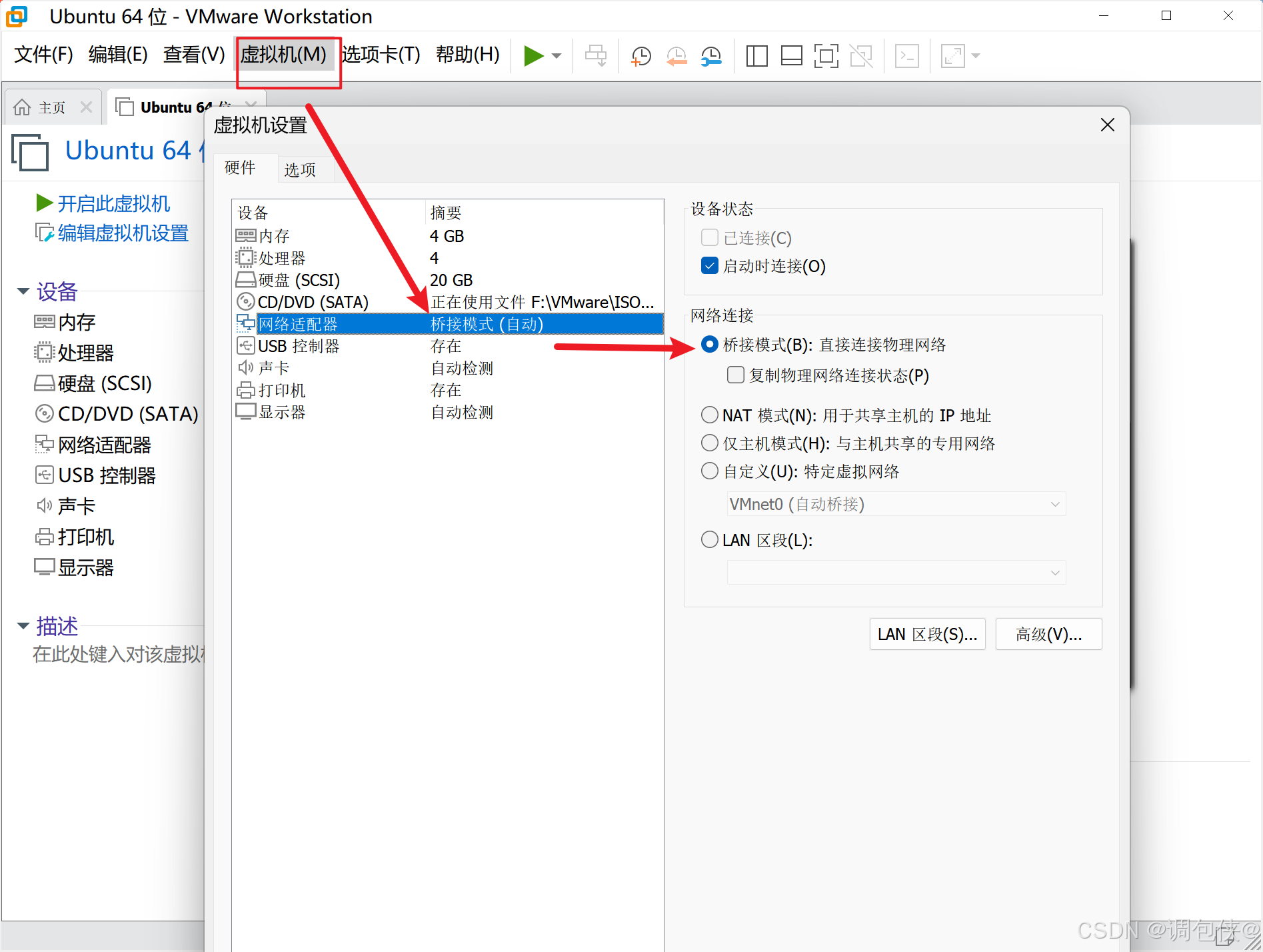
Task: Check 复制物理网络连接状态(P)
Action: tap(736, 375)
